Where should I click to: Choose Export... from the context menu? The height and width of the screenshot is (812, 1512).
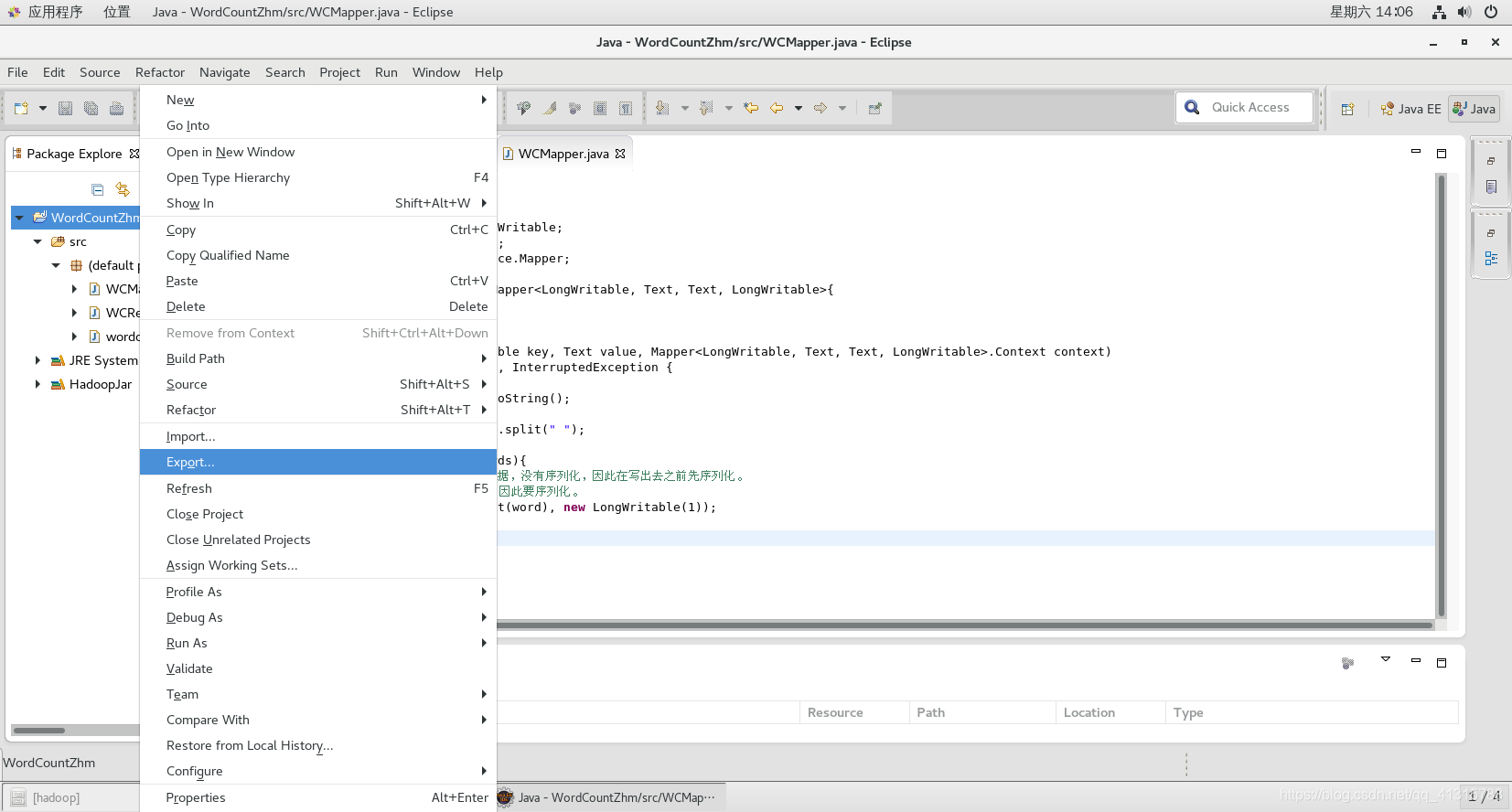coord(317,462)
